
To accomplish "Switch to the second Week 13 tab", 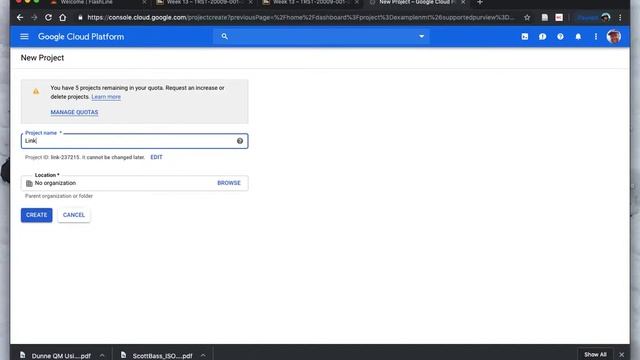I will click(309, 2).
